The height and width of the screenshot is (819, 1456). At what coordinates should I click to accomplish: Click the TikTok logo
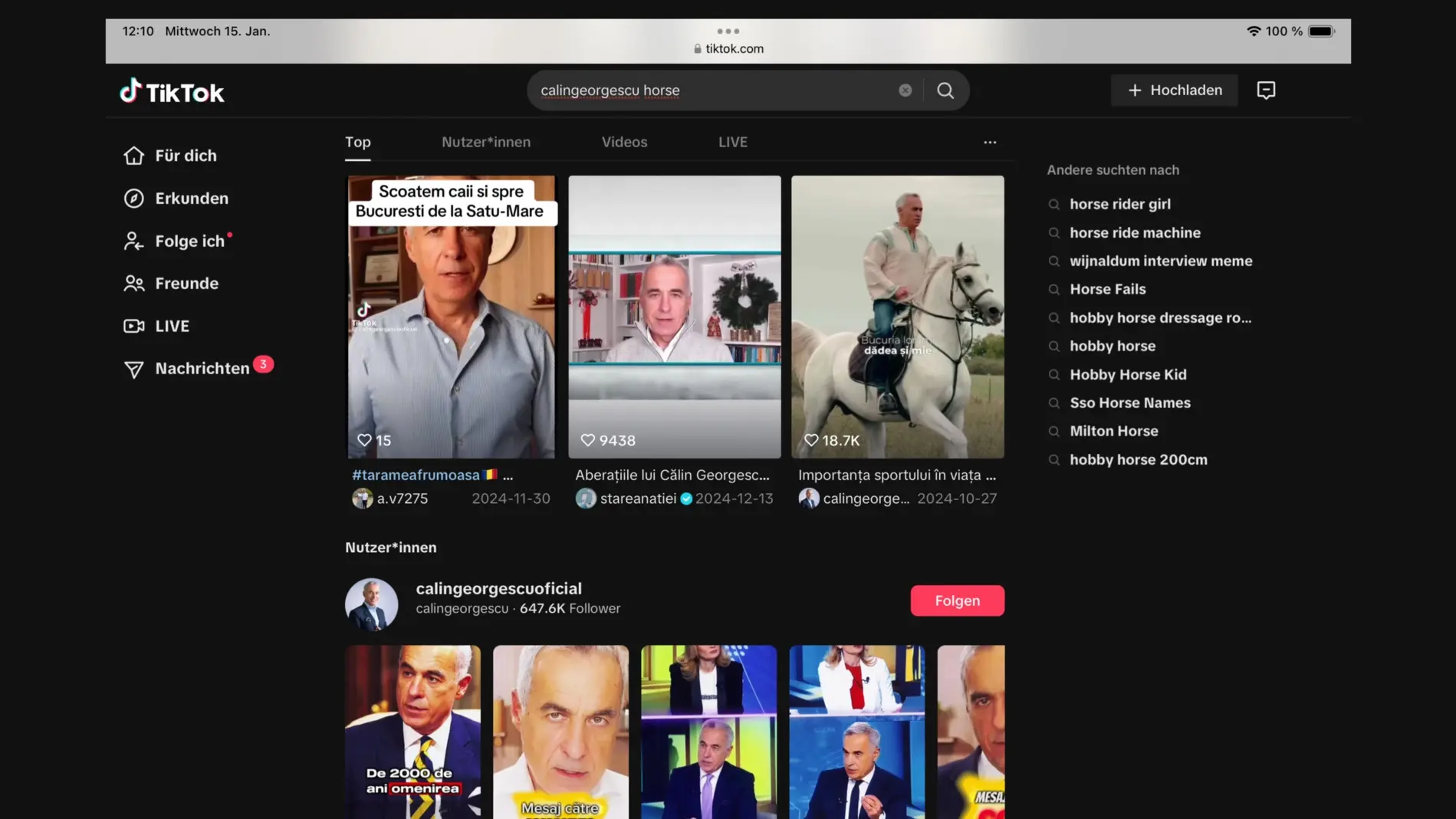click(172, 92)
